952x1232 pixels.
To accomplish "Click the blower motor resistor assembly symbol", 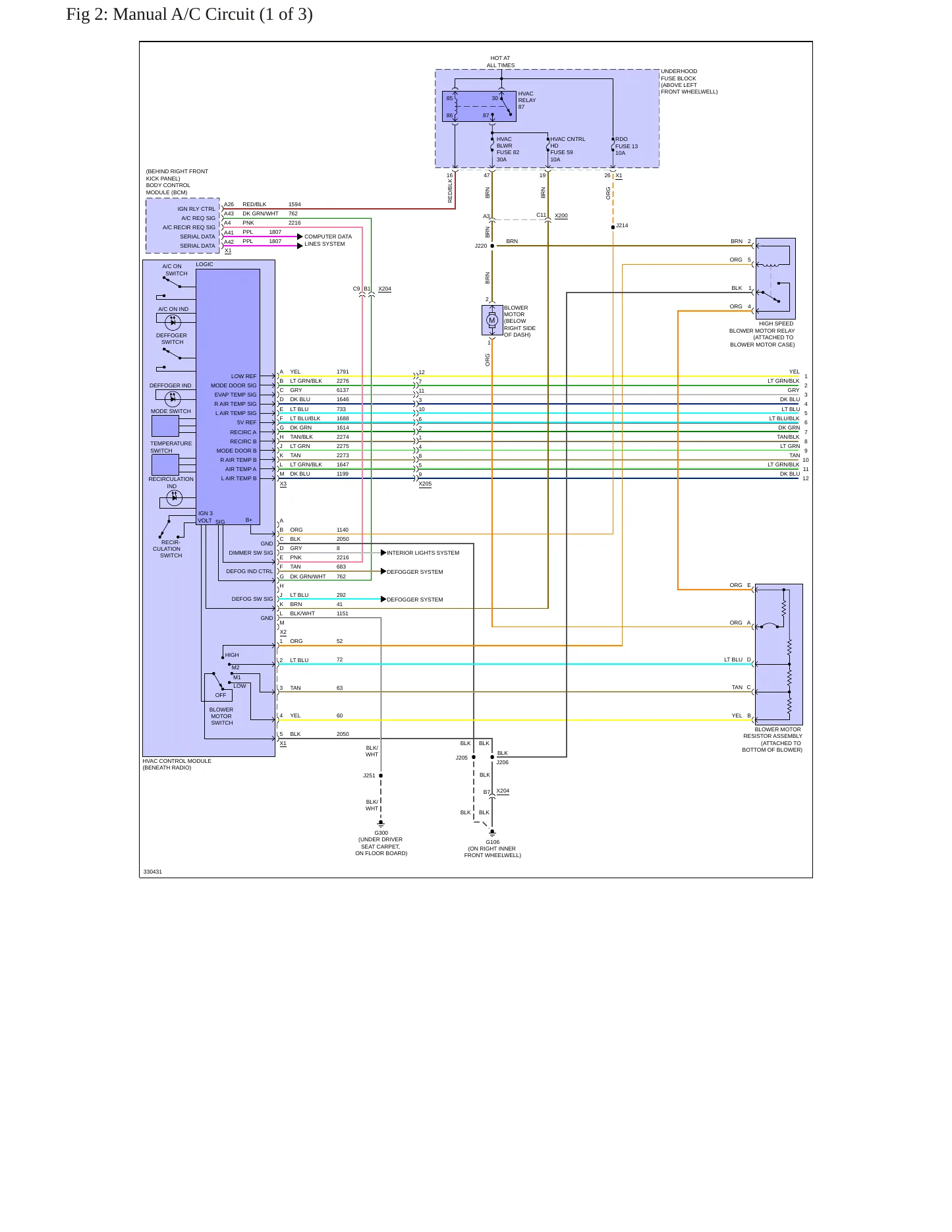I will click(779, 654).
